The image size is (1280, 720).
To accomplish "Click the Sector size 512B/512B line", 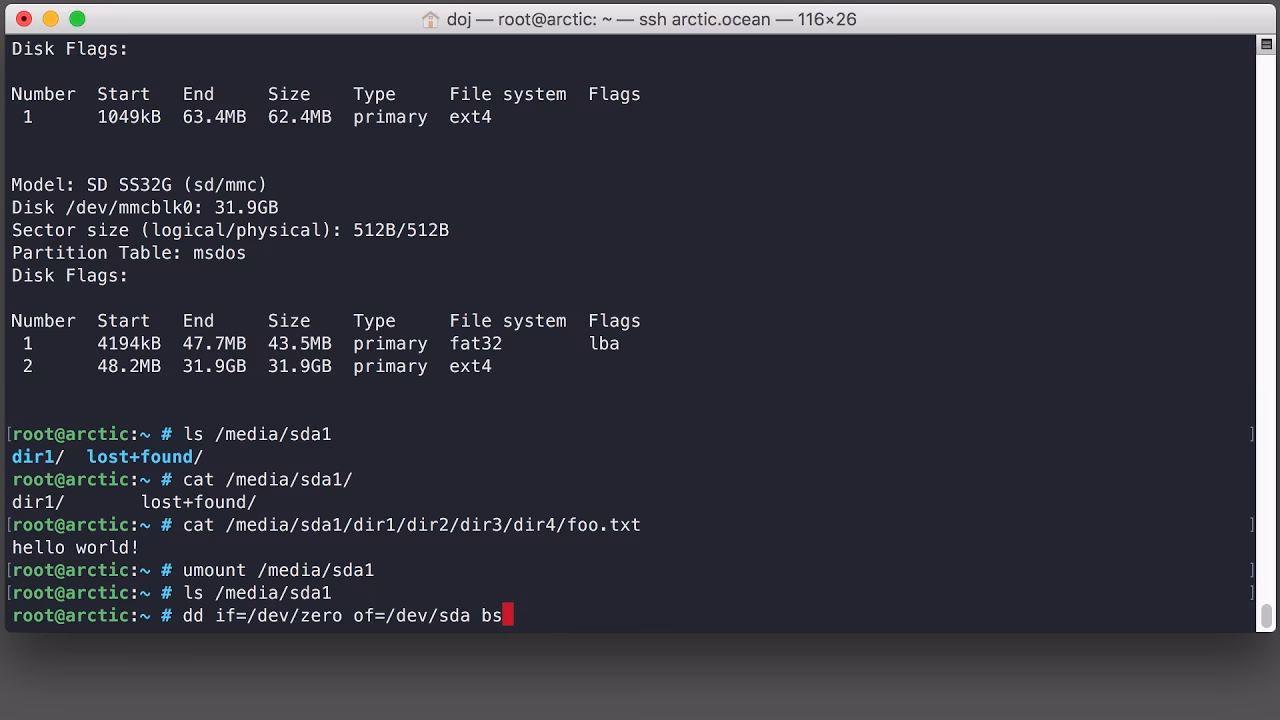I will point(230,230).
